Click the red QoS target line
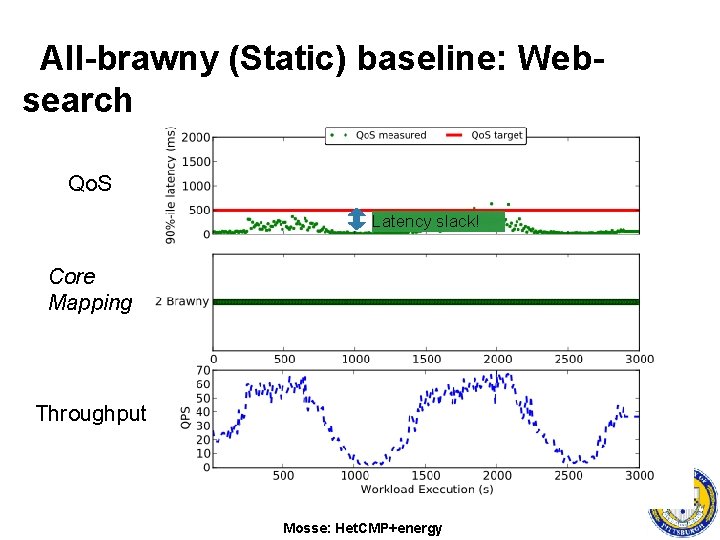 pyautogui.click(x=426, y=210)
